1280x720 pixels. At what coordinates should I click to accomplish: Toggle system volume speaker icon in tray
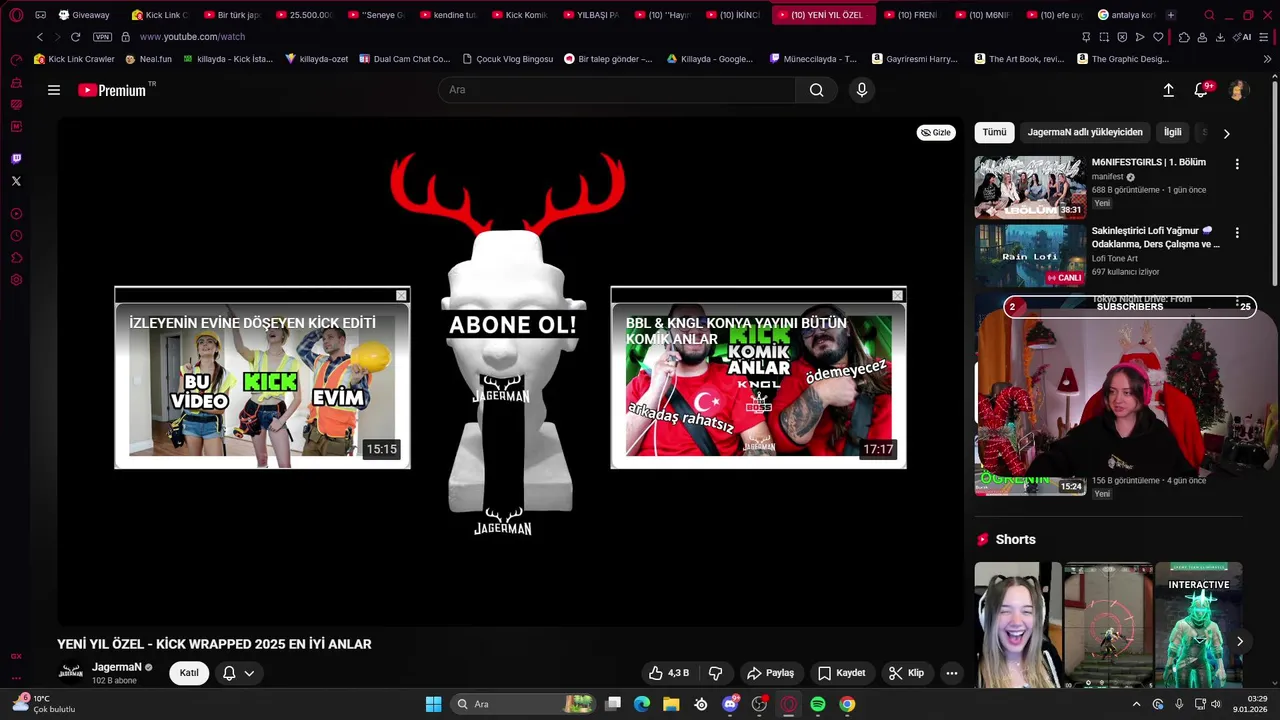(x=1216, y=704)
